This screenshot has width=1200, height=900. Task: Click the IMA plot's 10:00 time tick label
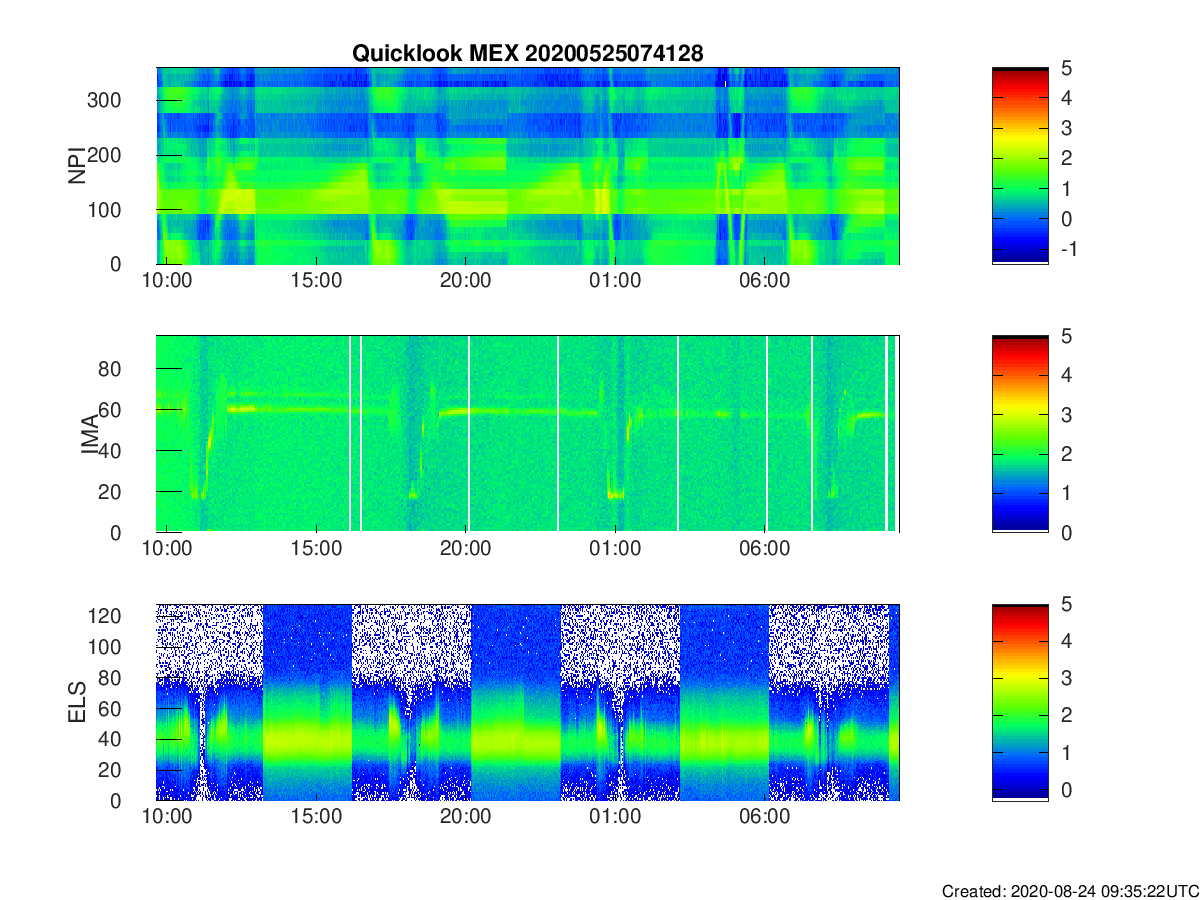click(x=167, y=549)
